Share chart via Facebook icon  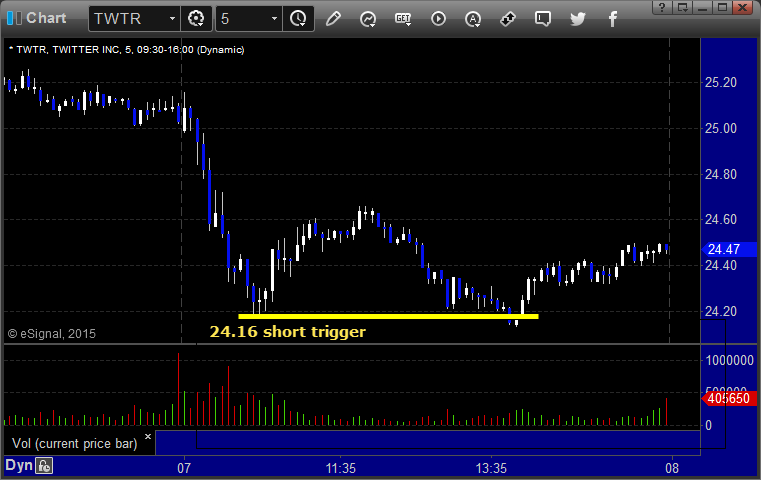point(613,19)
